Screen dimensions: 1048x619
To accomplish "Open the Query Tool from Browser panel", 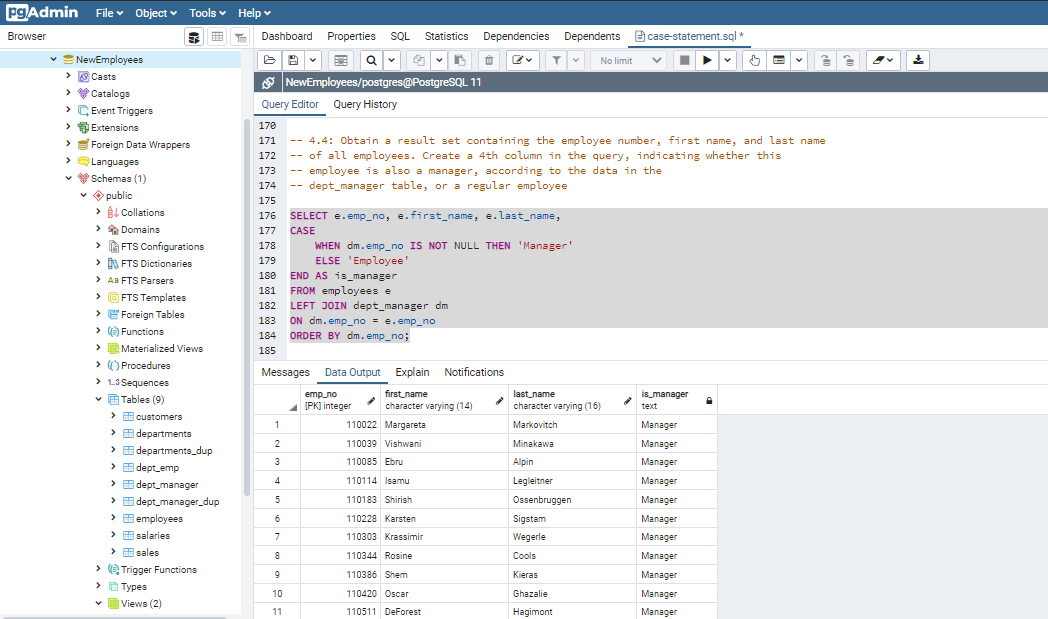I will 194,37.
